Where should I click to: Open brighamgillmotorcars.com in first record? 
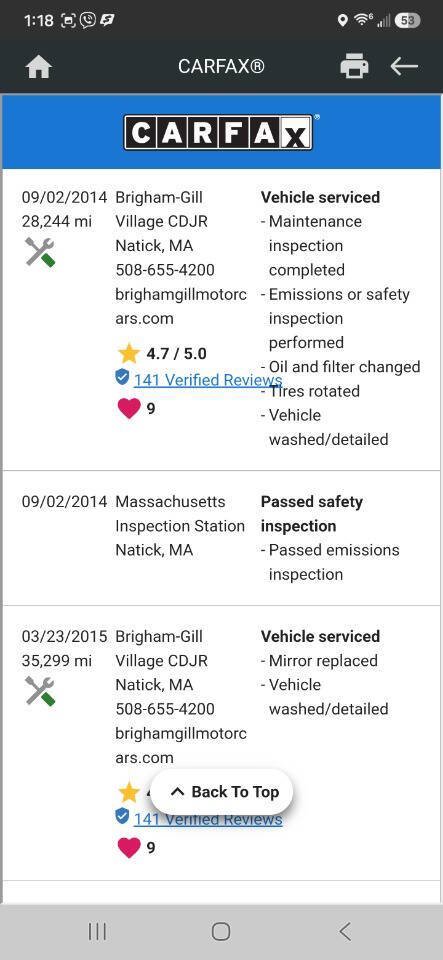(x=181, y=306)
